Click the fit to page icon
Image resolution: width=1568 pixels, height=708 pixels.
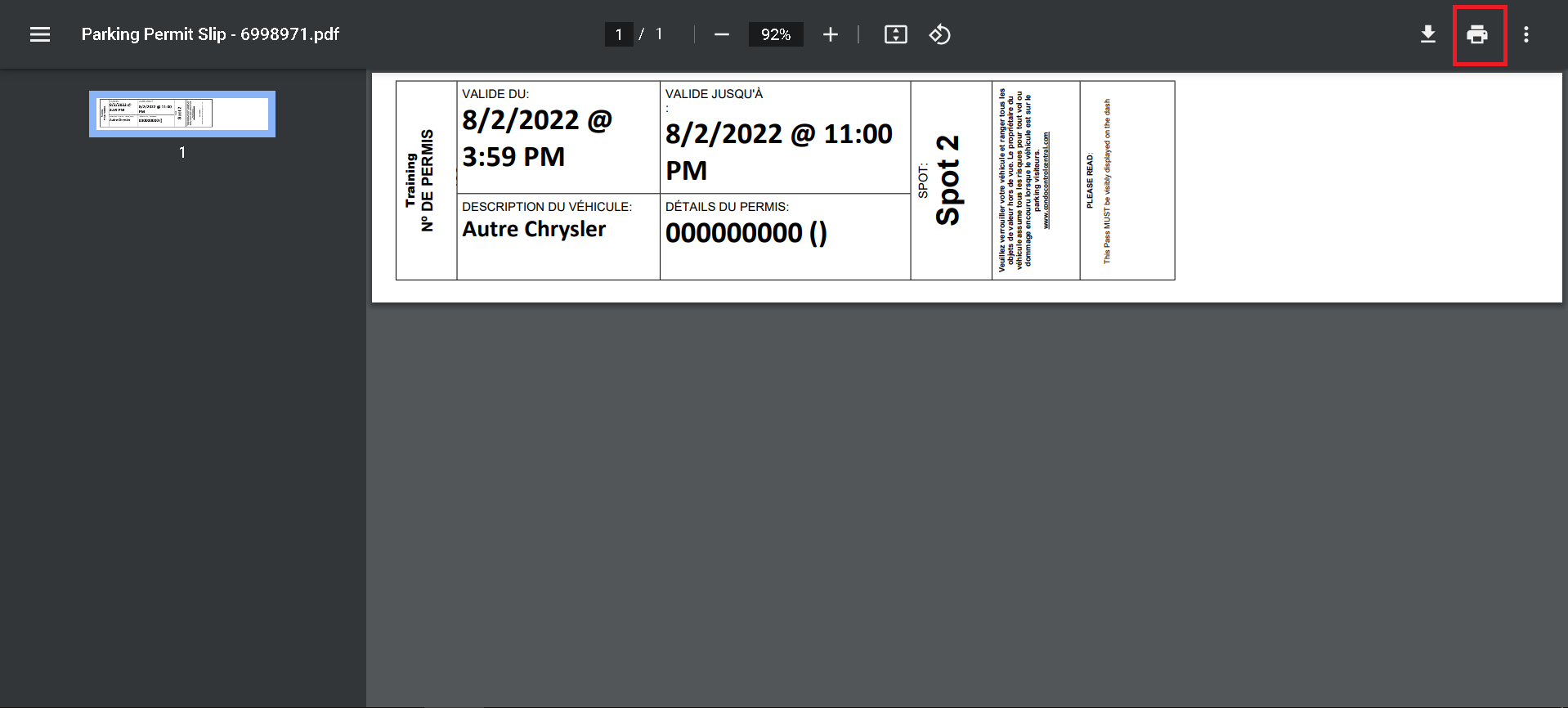pyautogui.click(x=896, y=34)
